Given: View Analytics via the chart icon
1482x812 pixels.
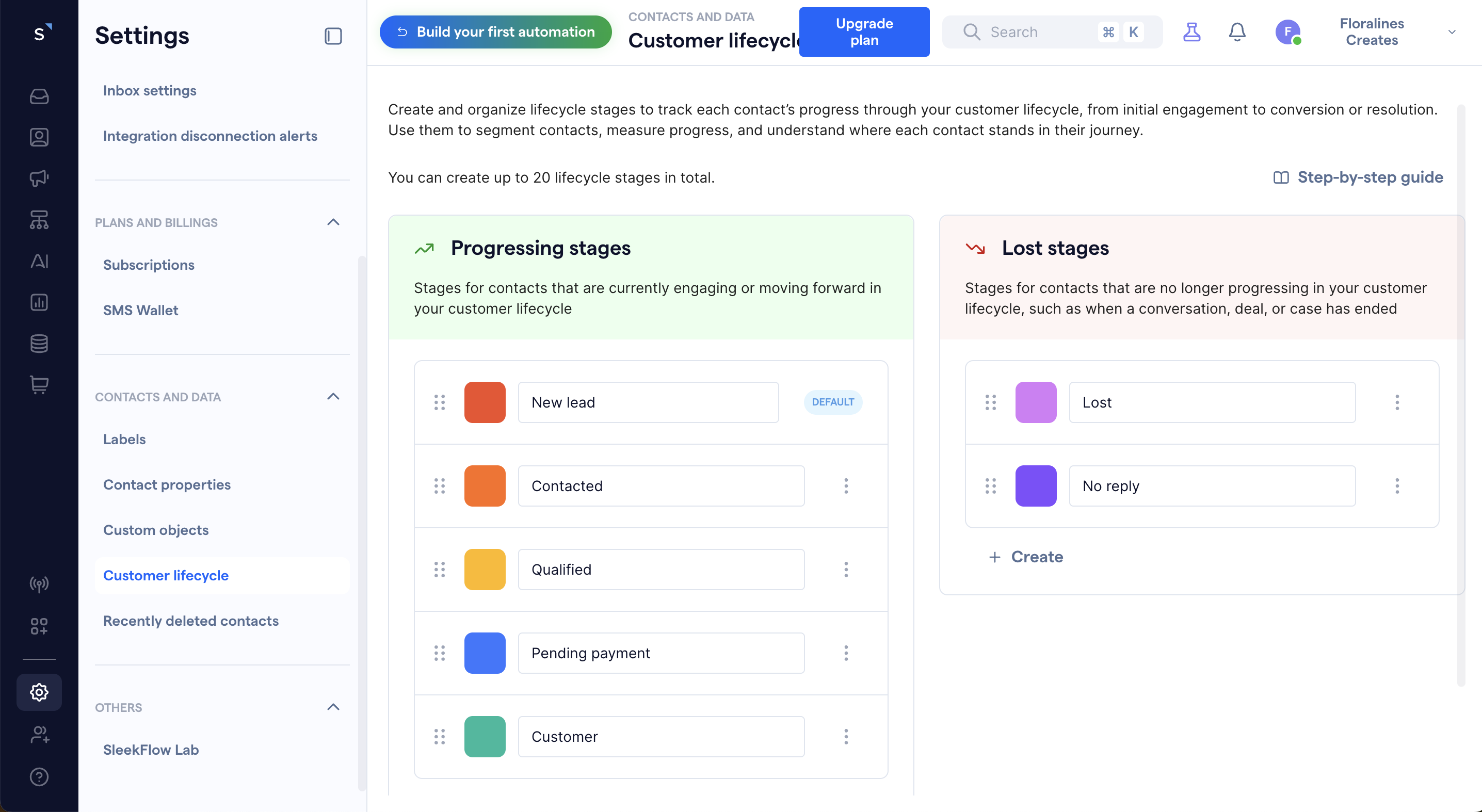Looking at the screenshot, I should (x=39, y=302).
